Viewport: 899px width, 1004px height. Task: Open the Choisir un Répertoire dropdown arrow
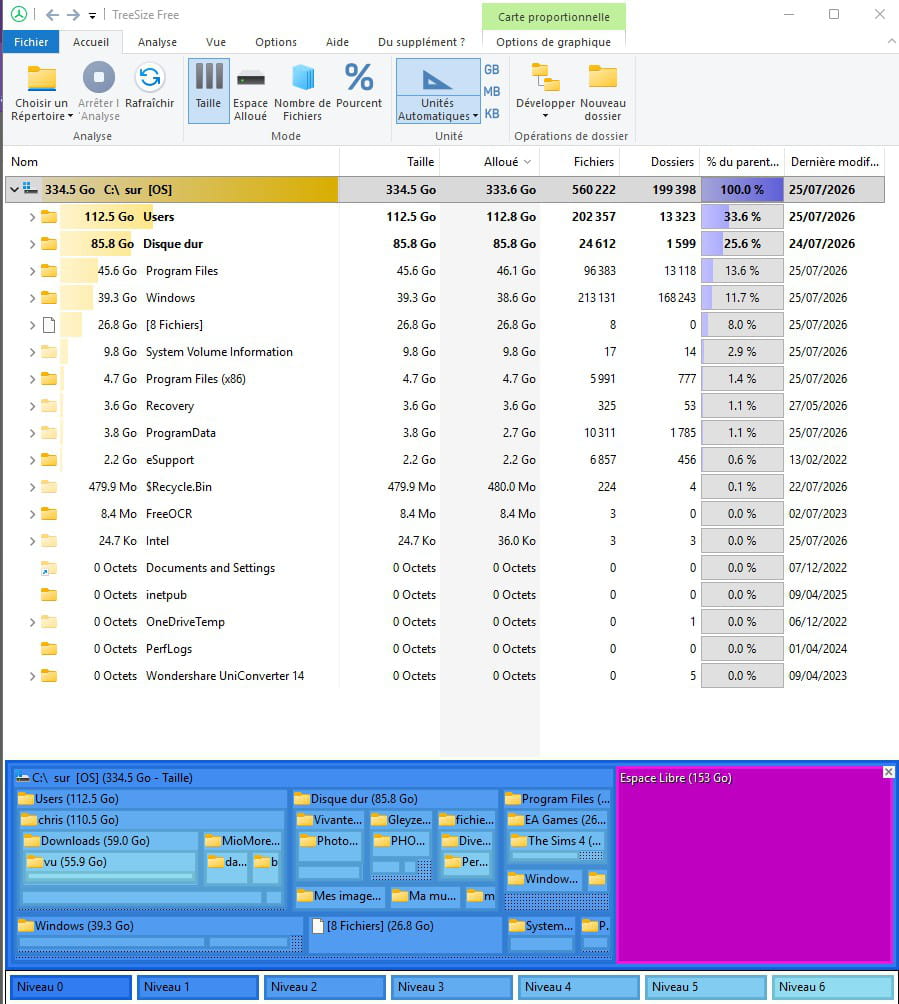70,116
